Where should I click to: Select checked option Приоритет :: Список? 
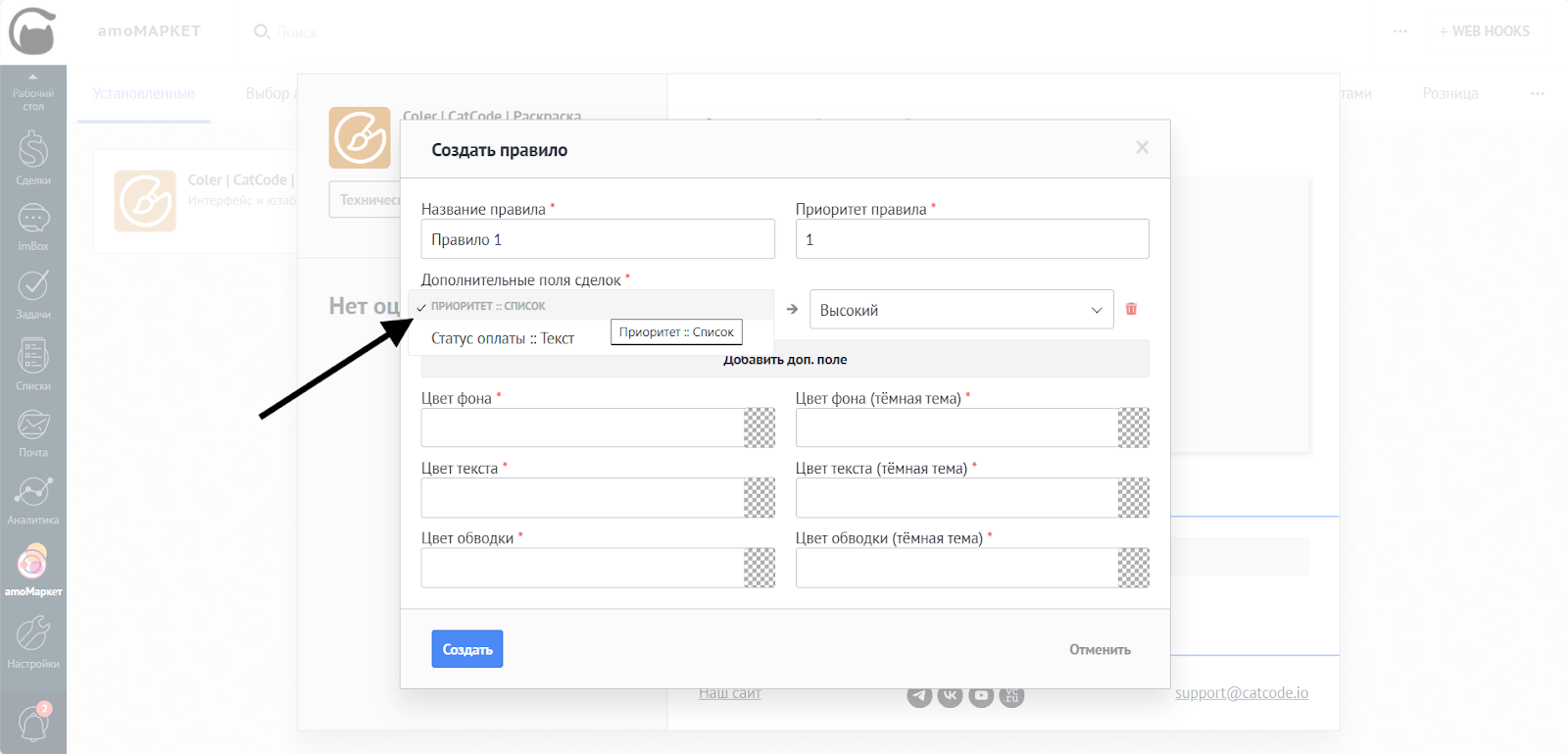(488, 306)
